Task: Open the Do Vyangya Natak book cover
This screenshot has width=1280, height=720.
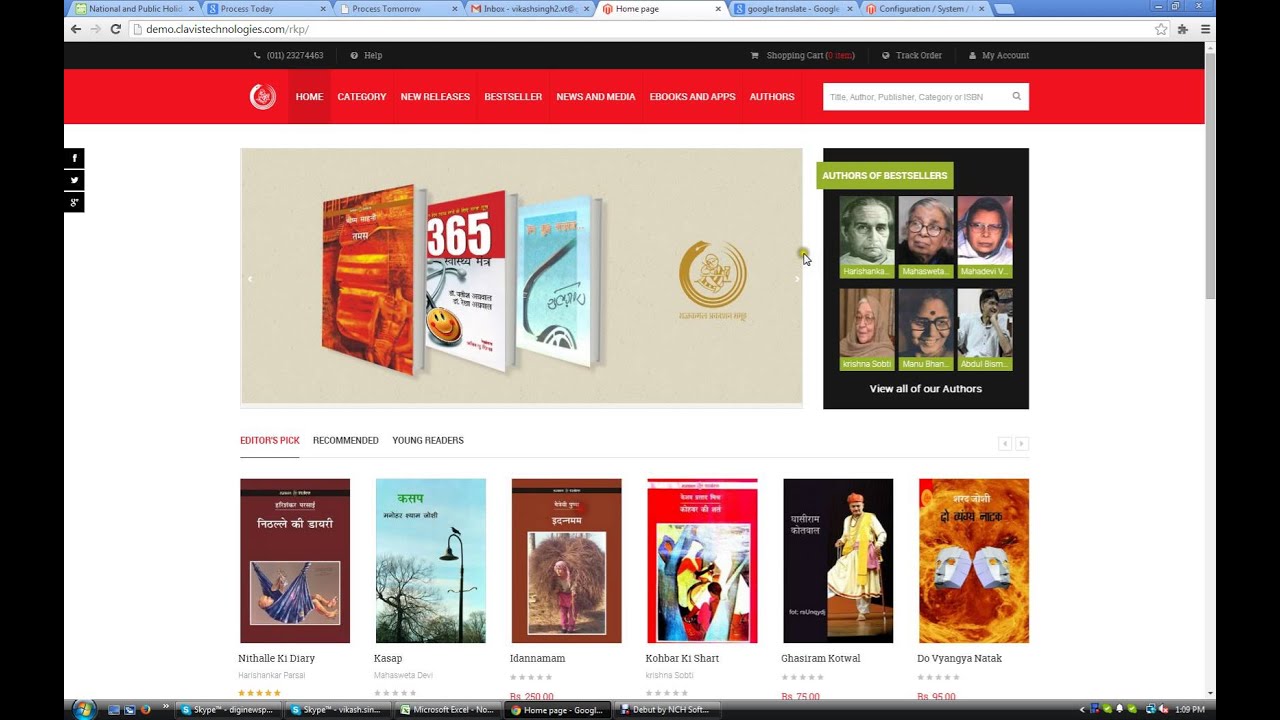Action: coord(974,561)
